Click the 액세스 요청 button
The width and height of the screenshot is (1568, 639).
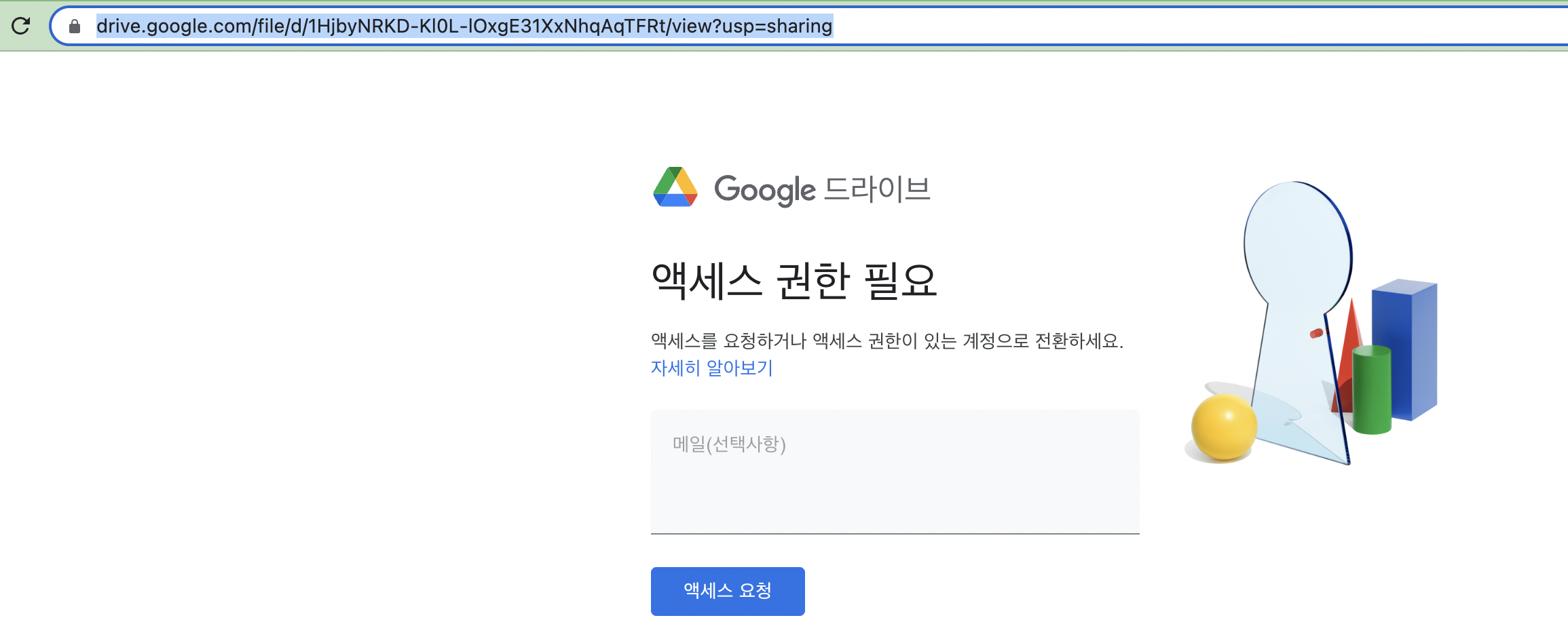pyautogui.click(x=728, y=591)
